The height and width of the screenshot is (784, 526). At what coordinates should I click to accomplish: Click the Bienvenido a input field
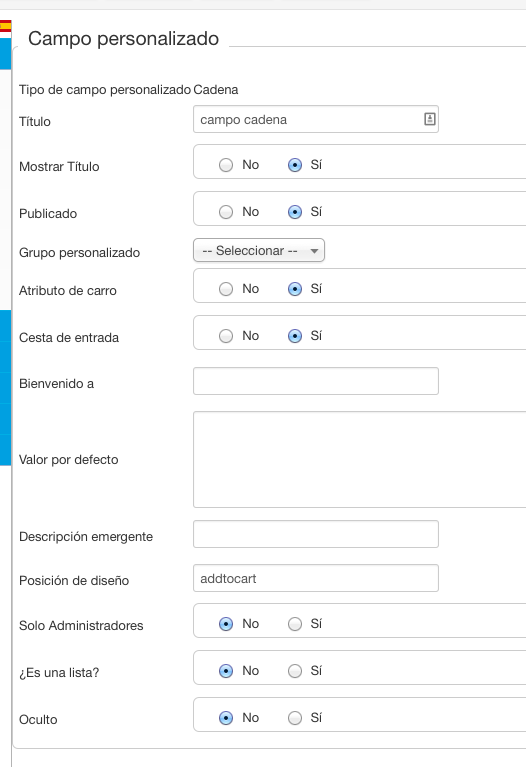pyautogui.click(x=316, y=381)
